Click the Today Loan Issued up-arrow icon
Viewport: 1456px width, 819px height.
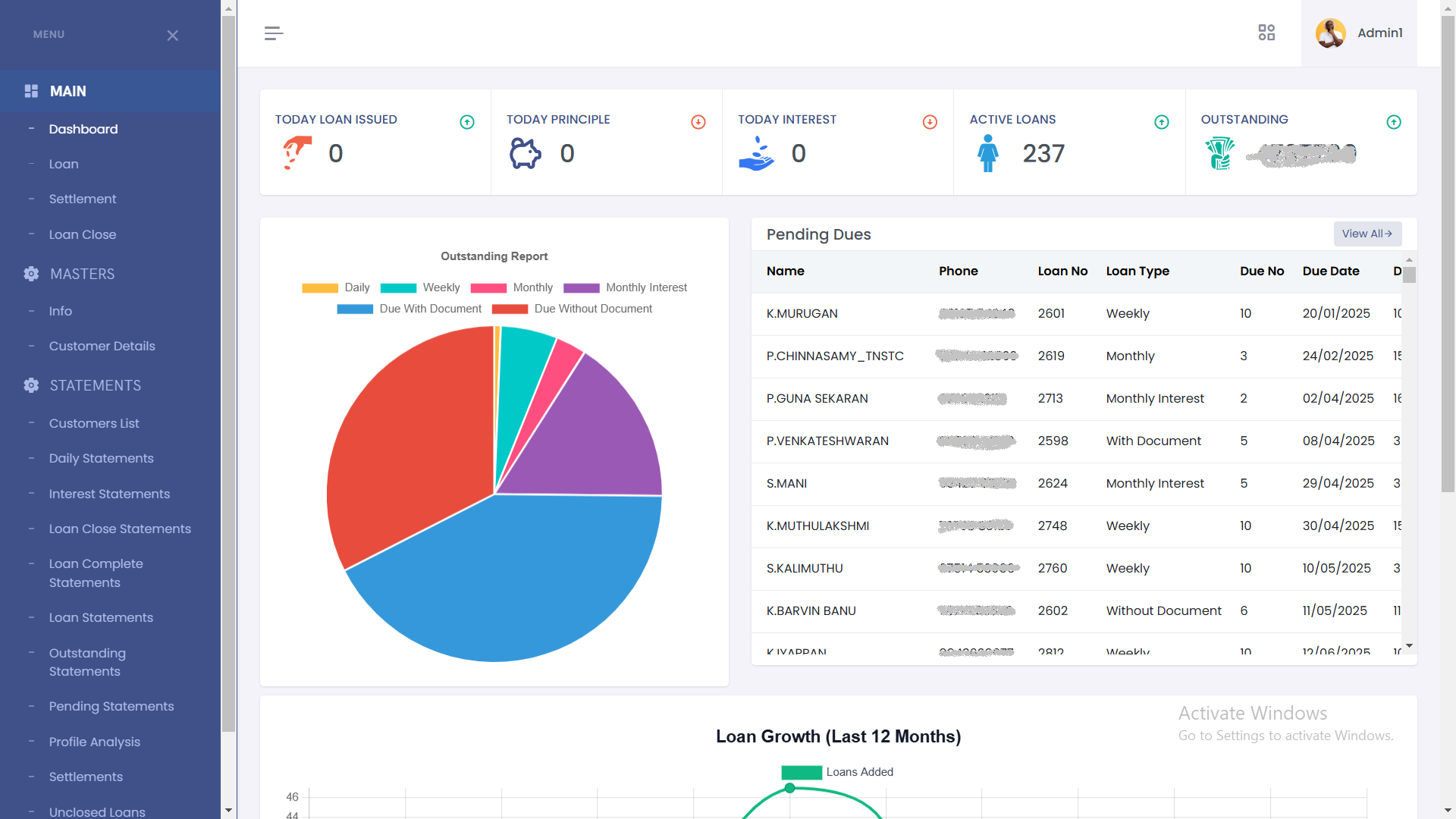pos(467,122)
